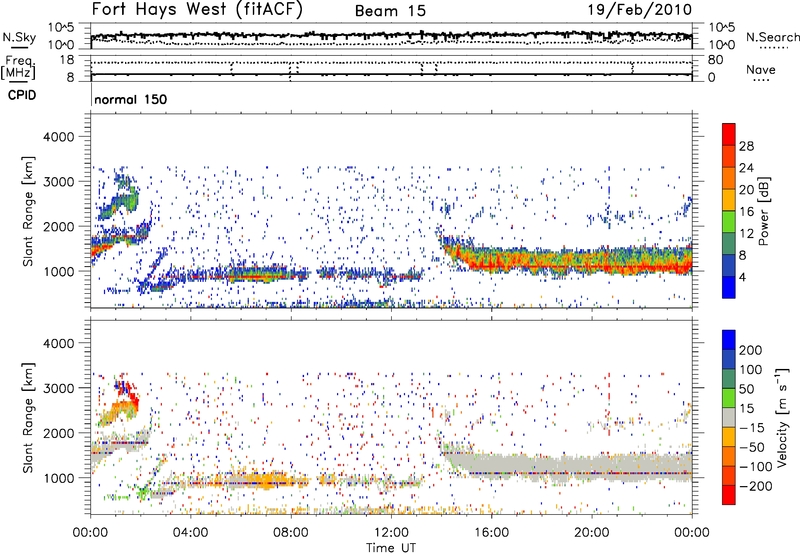Select the 'Freq. [MHz]' axis label
This screenshot has height=554, width=800.
(18, 67)
